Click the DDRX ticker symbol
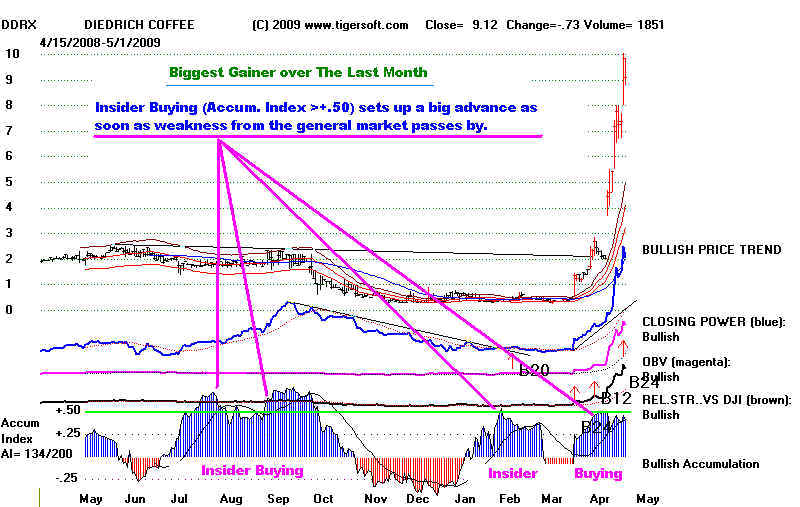Image resolution: width=800 pixels, height=507 pixels. click(x=19, y=24)
